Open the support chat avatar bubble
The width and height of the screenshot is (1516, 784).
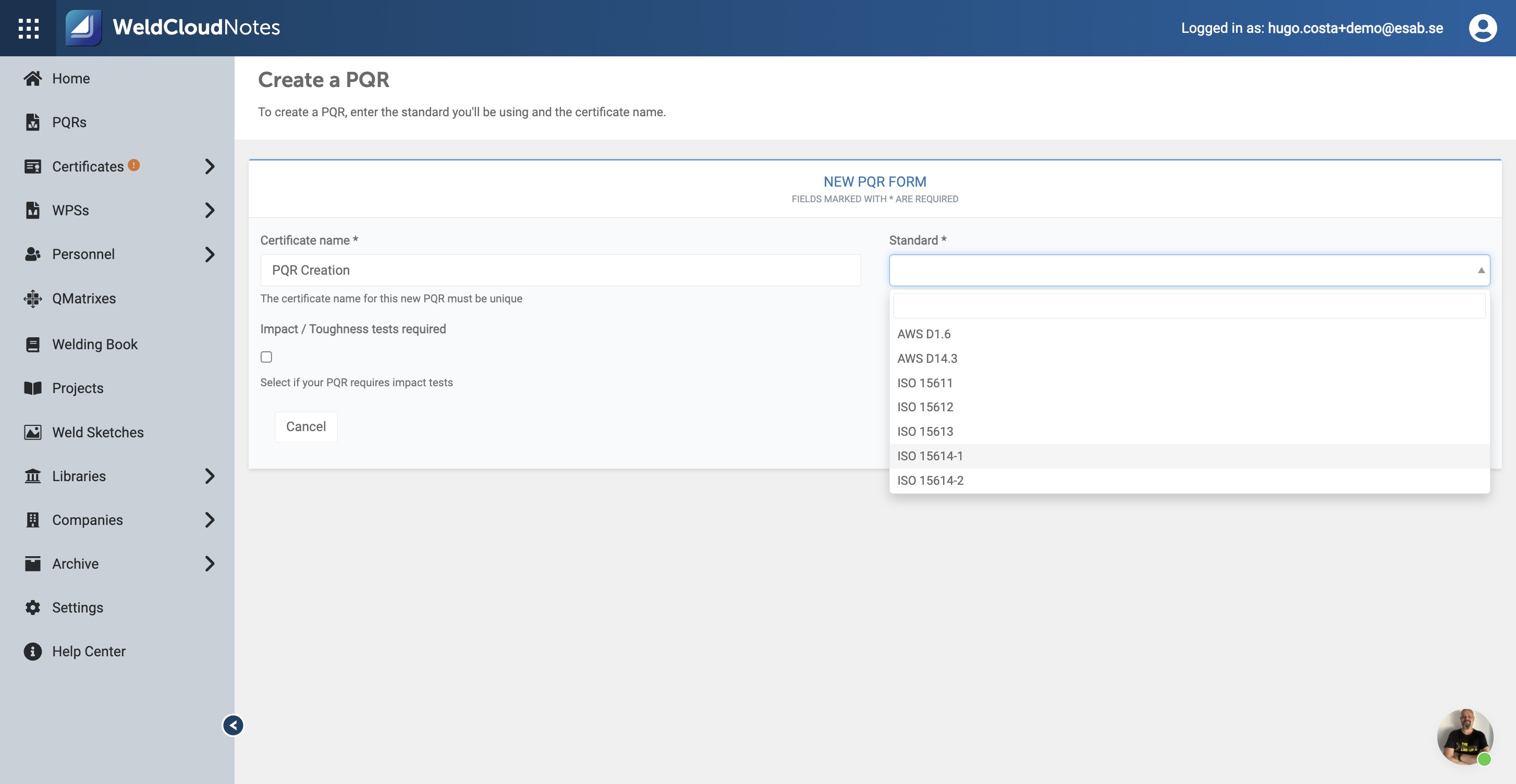click(x=1465, y=737)
